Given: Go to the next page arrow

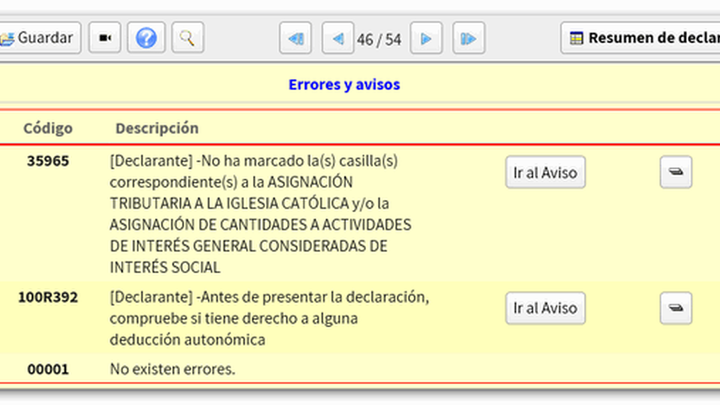Looking at the screenshot, I should [x=426, y=38].
